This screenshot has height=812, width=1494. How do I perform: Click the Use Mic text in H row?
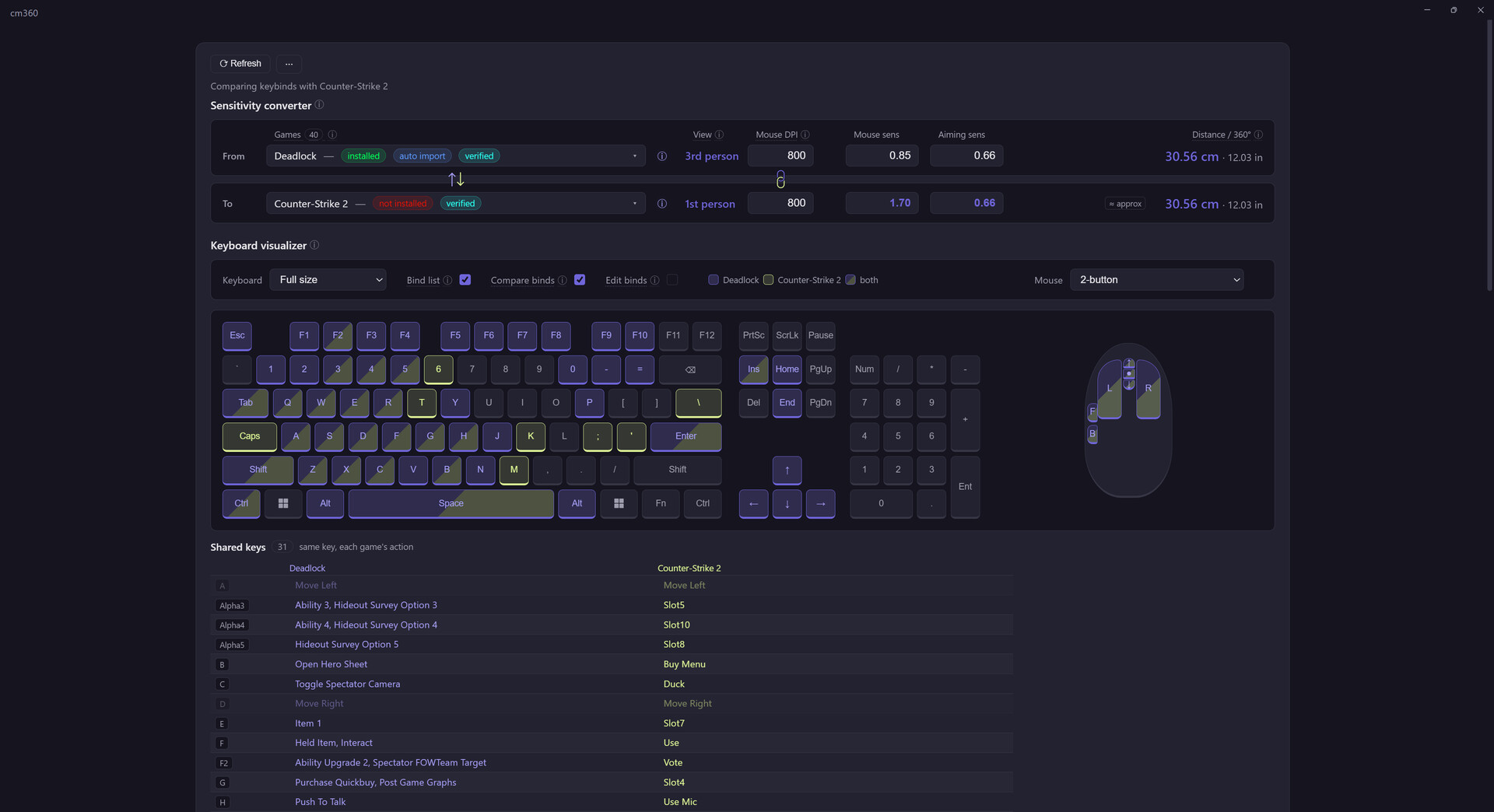[680, 802]
